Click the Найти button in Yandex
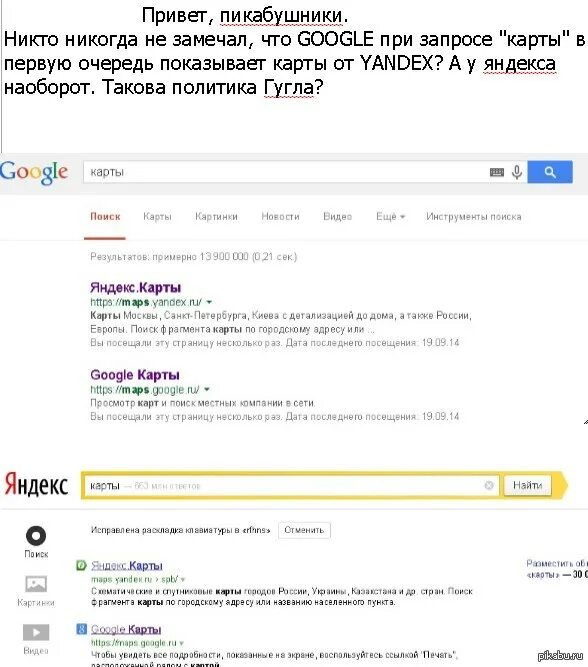588x667 pixels. tap(527, 485)
